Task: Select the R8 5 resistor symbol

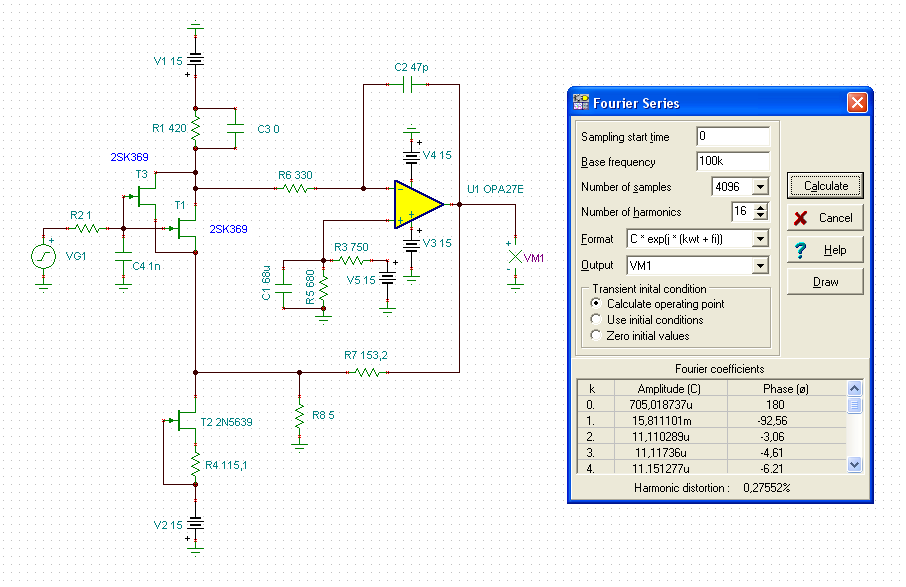Action: click(299, 415)
